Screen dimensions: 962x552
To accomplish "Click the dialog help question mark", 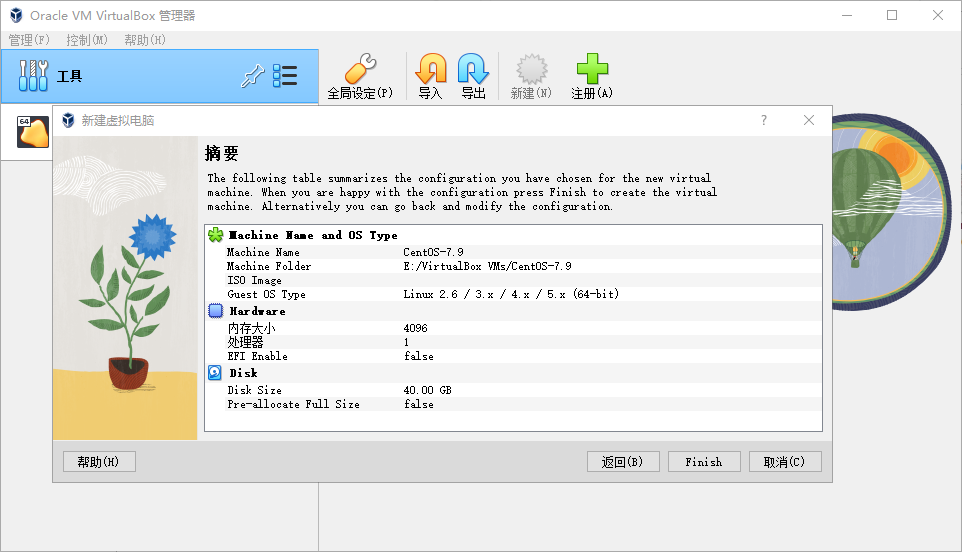I will pos(764,120).
